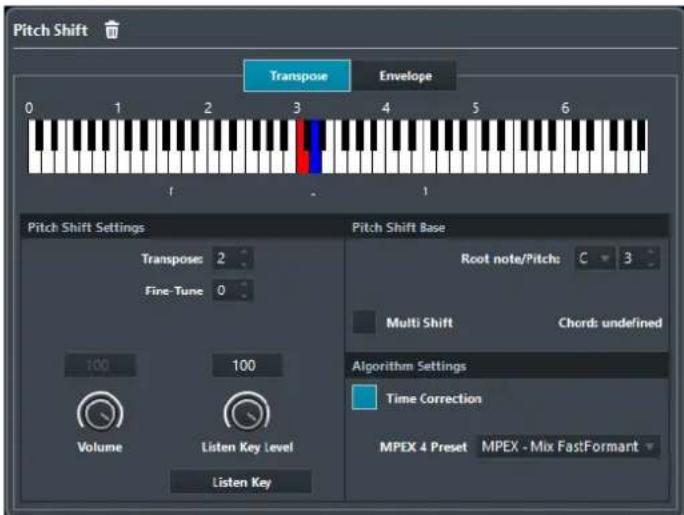This screenshot has width=684, height=515.
Task: Click the Fine-Tune value field
Action: coord(232,290)
